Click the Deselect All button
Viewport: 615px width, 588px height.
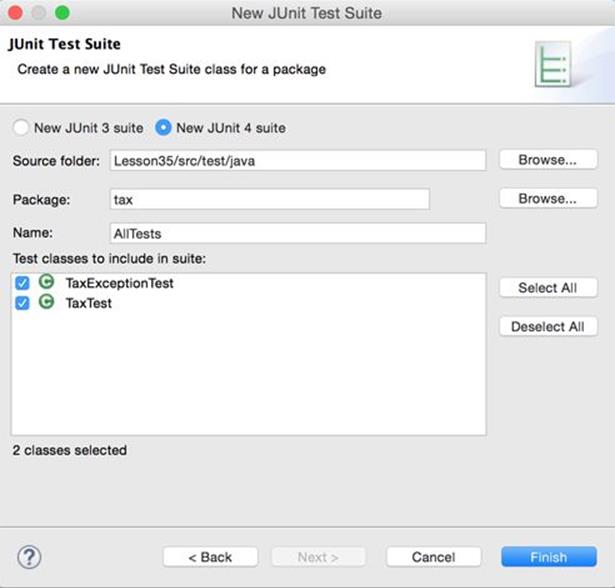tap(548, 326)
